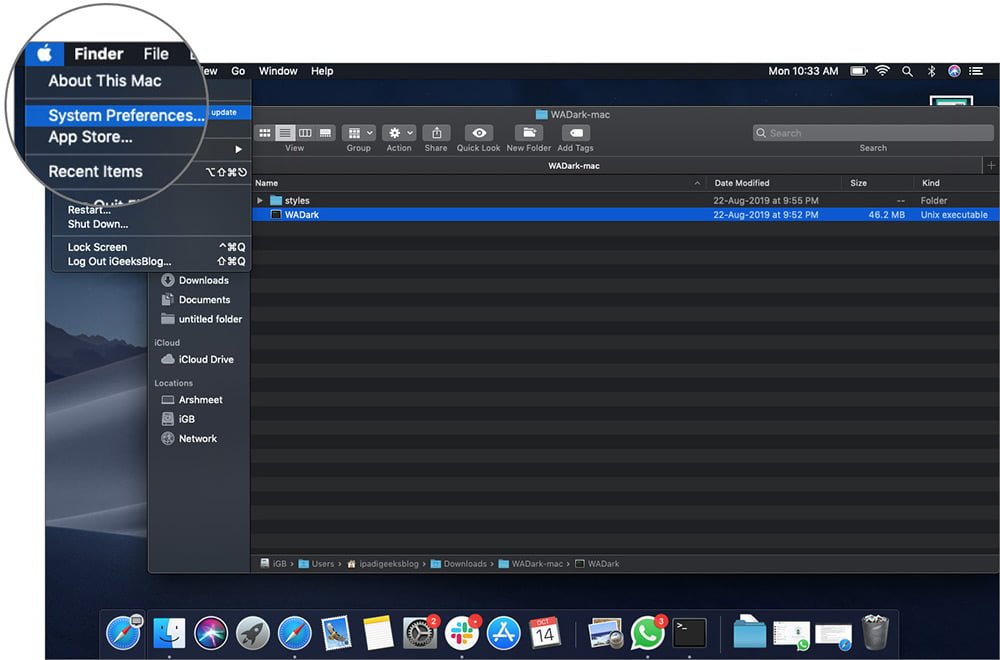Select the styles folder row
The width and height of the screenshot is (1000, 660).
click(x=625, y=200)
